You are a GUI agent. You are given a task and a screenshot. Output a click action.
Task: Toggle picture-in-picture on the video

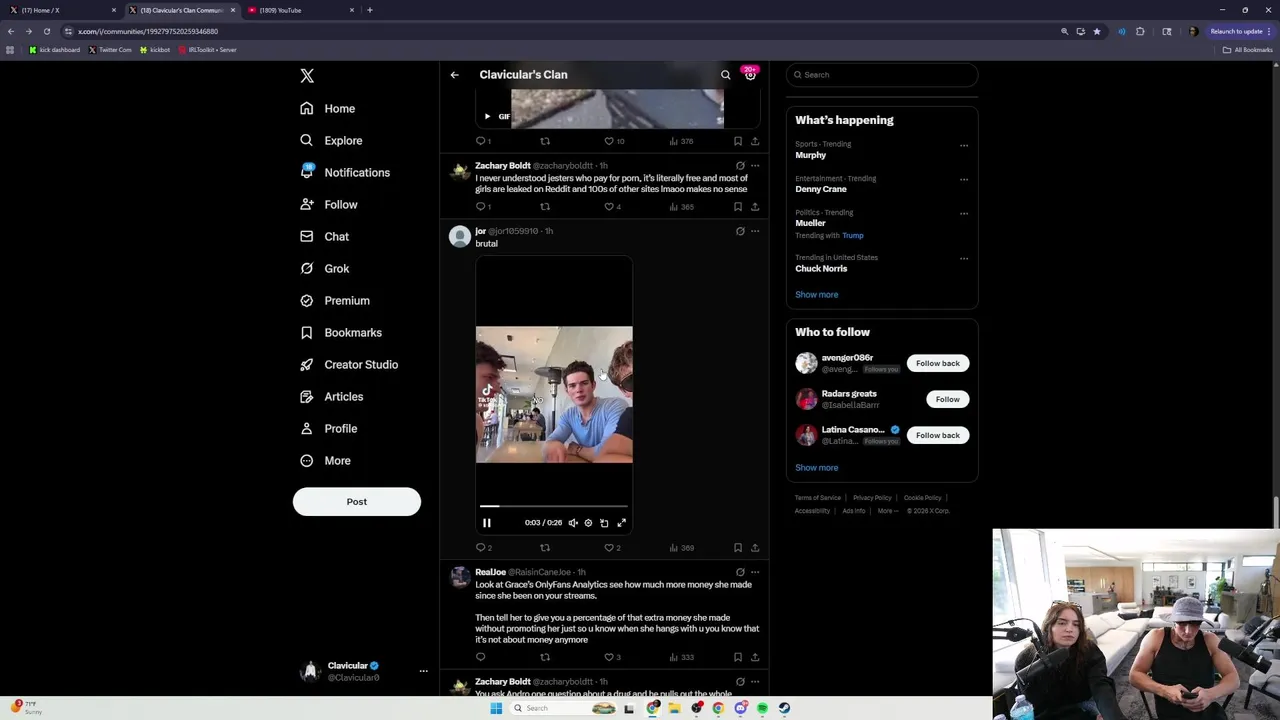[604, 523]
